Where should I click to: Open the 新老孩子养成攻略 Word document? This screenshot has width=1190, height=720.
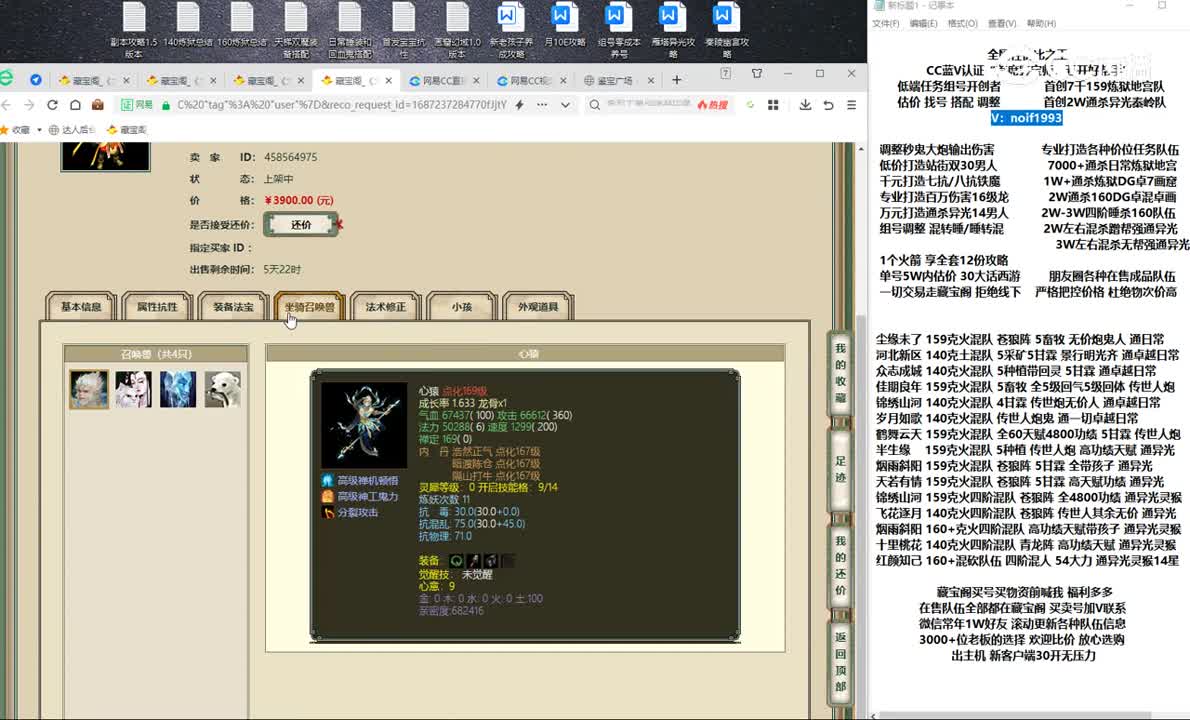[x=511, y=30]
